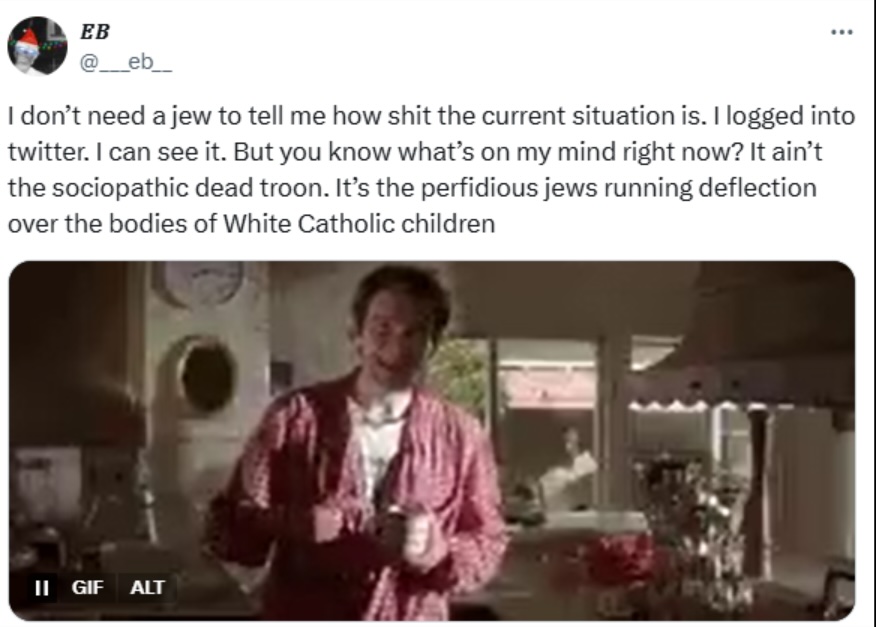This screenshot has height=627, width=876.
Task: Click the Santa hat on the avatar
Action: click(28, 39)
